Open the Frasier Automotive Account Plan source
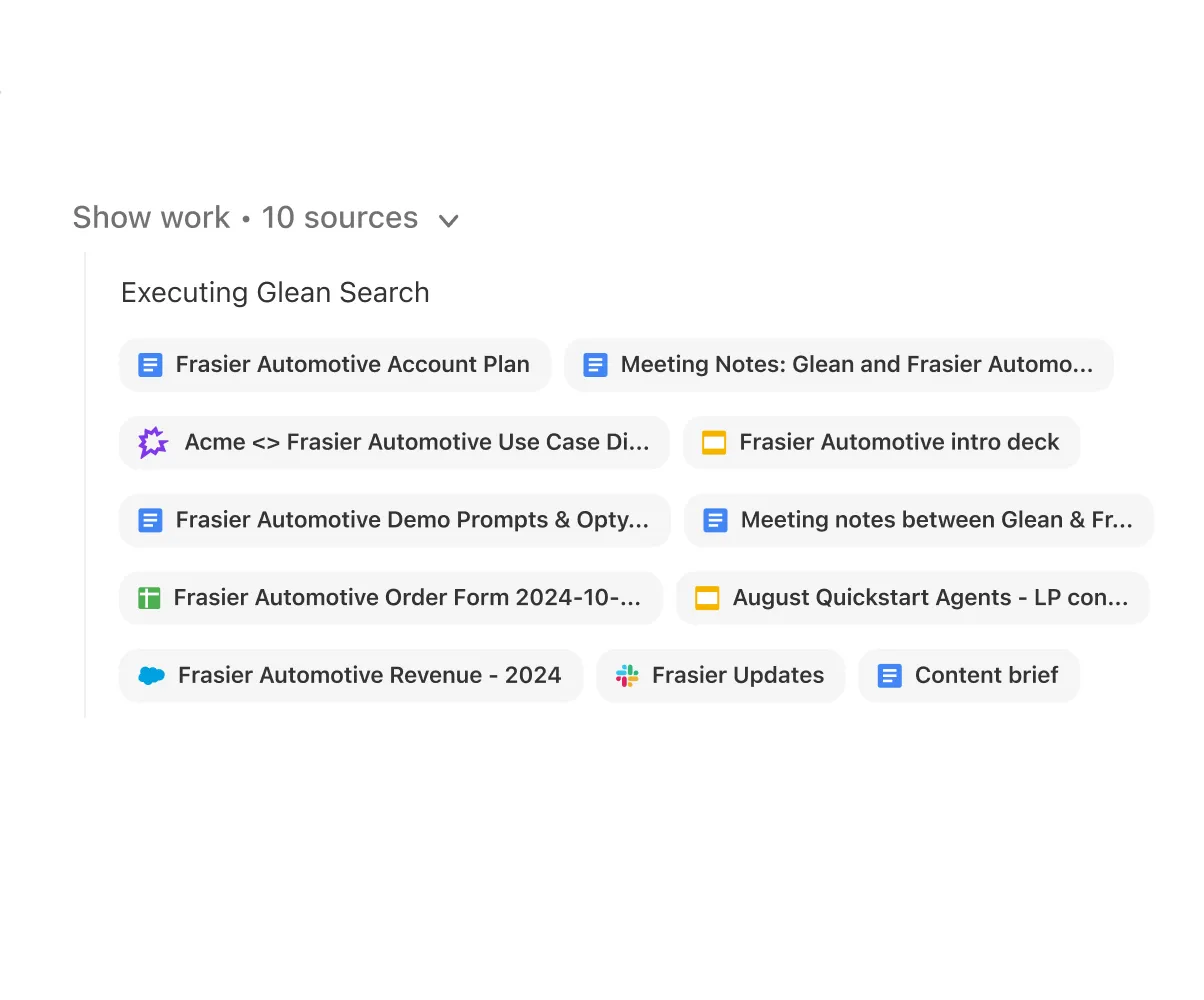 (x=335, y=364)
